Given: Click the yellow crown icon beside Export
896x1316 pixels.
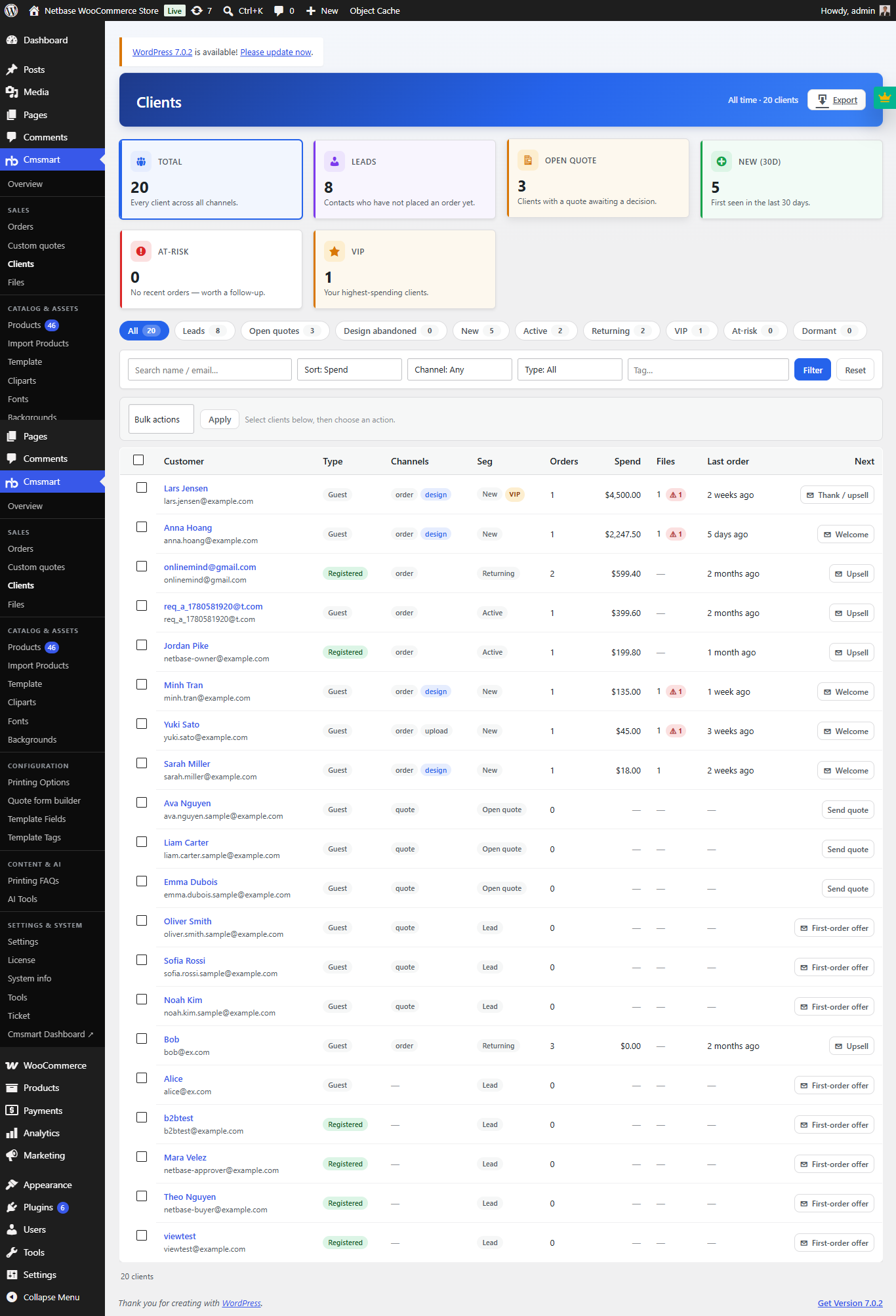Looking at the screenshot, I should [885, 98].
